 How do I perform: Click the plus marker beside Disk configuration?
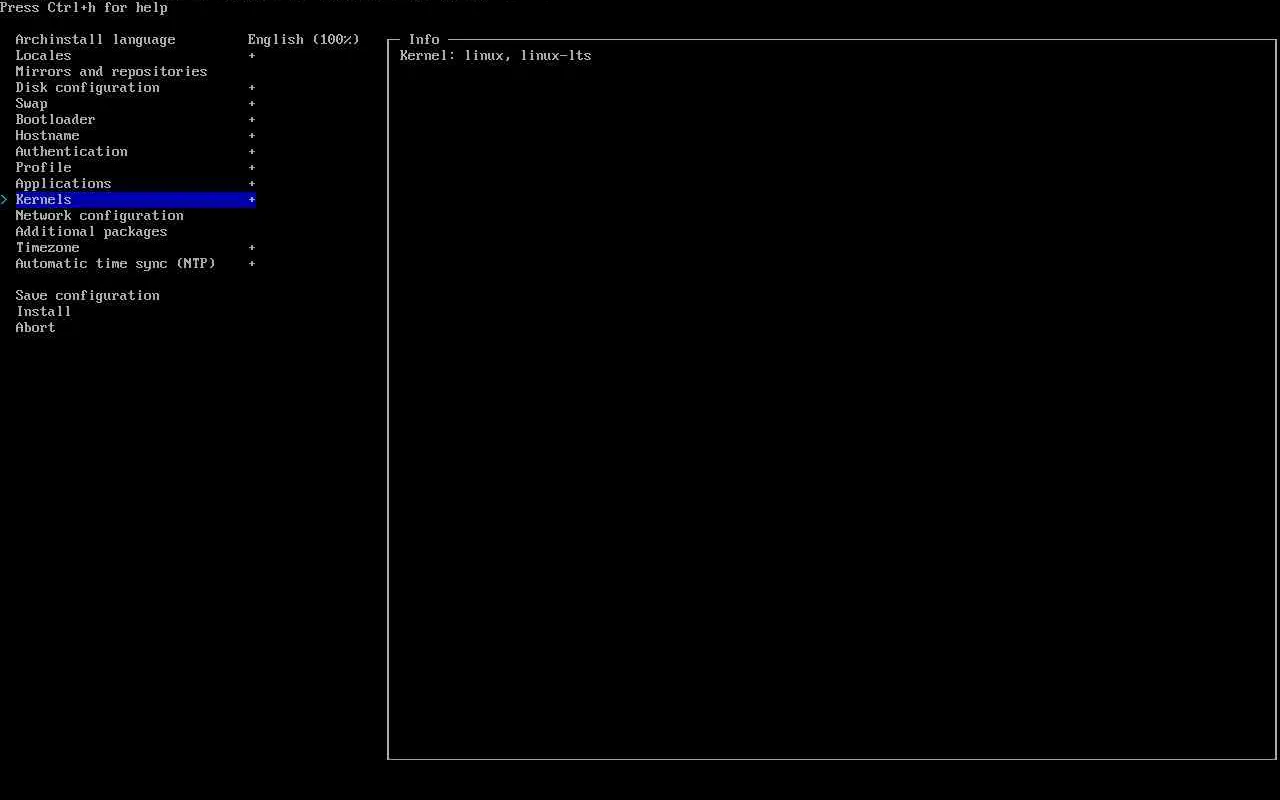coord(251,87)
